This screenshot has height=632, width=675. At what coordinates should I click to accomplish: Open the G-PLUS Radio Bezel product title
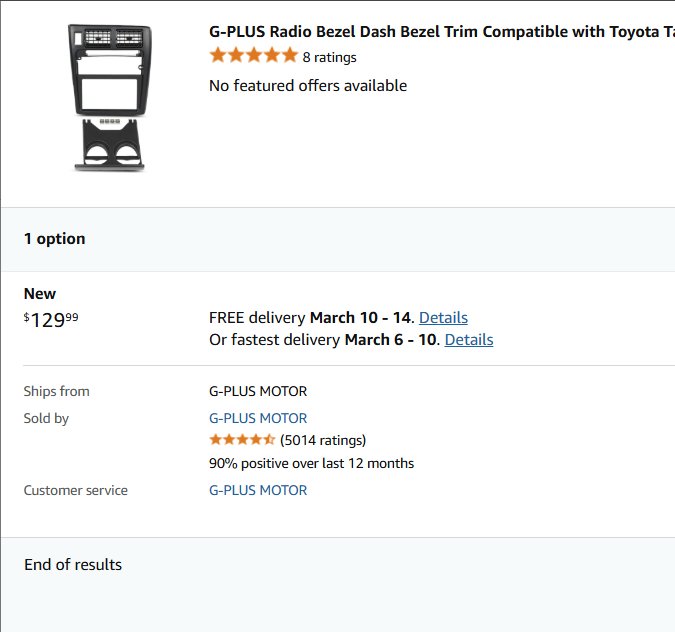[x=440, y=32]
